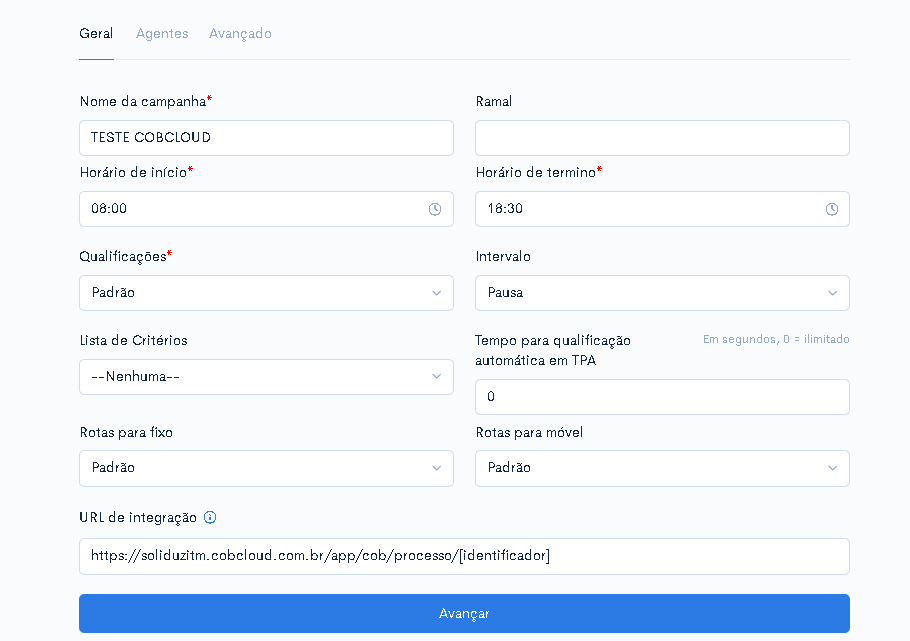Click the Nome da campanha input field
Screen dimensions: 910x641
tap(266, 138)
